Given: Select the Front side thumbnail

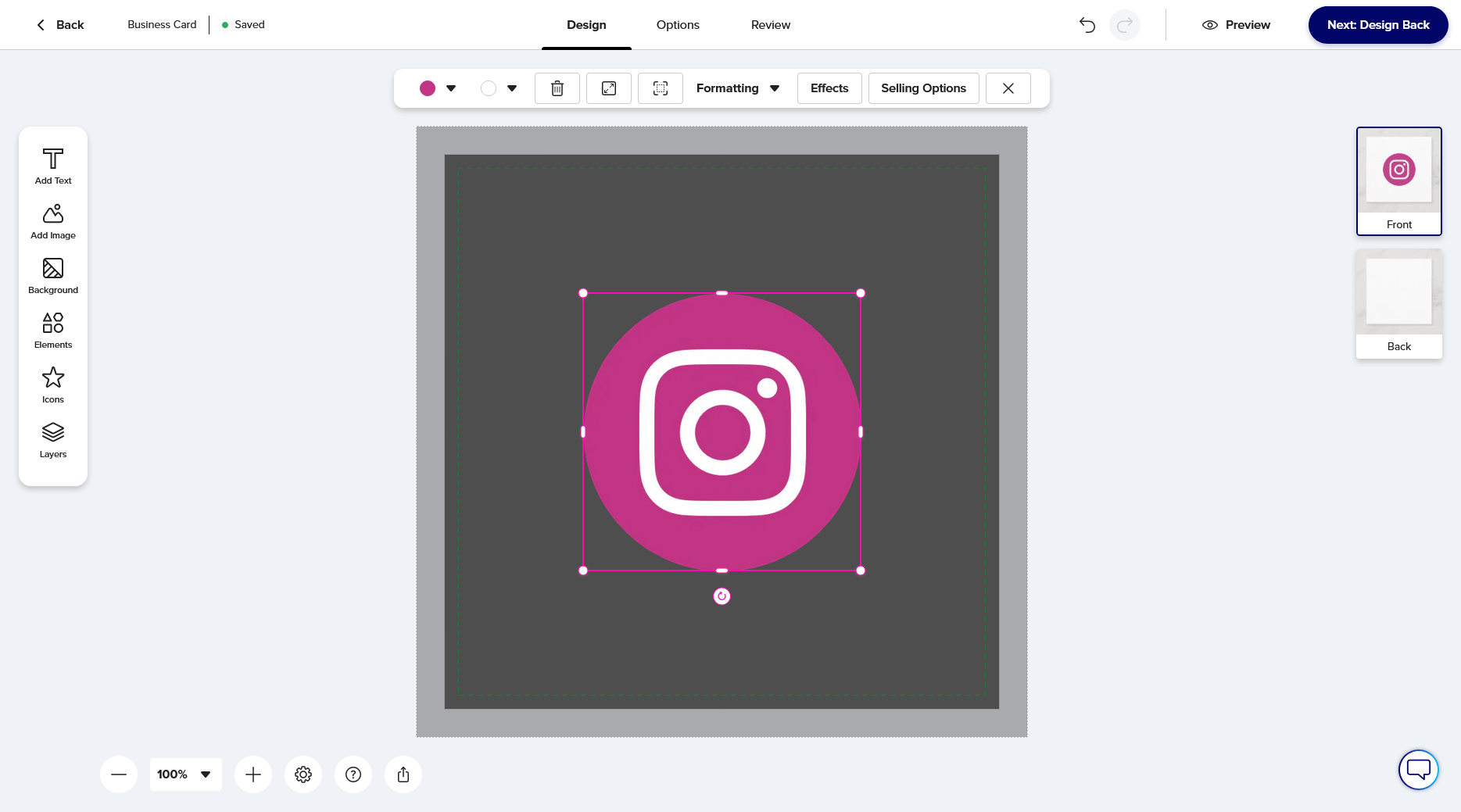Looking at the screenshot, I should [1399, 181].
